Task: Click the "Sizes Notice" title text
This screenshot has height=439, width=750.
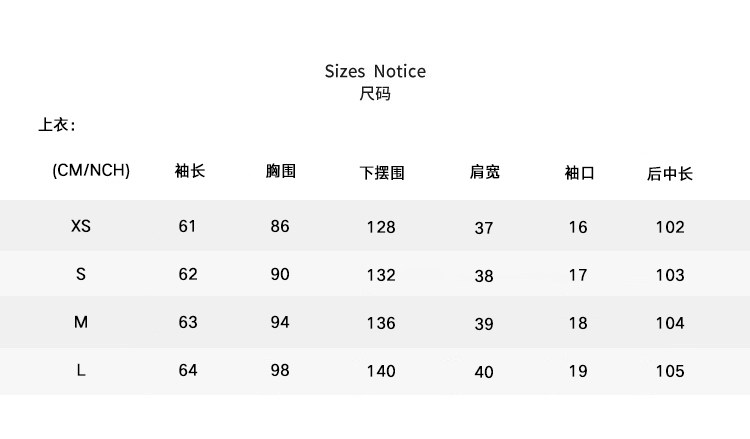Action: (x=375, y=71)
